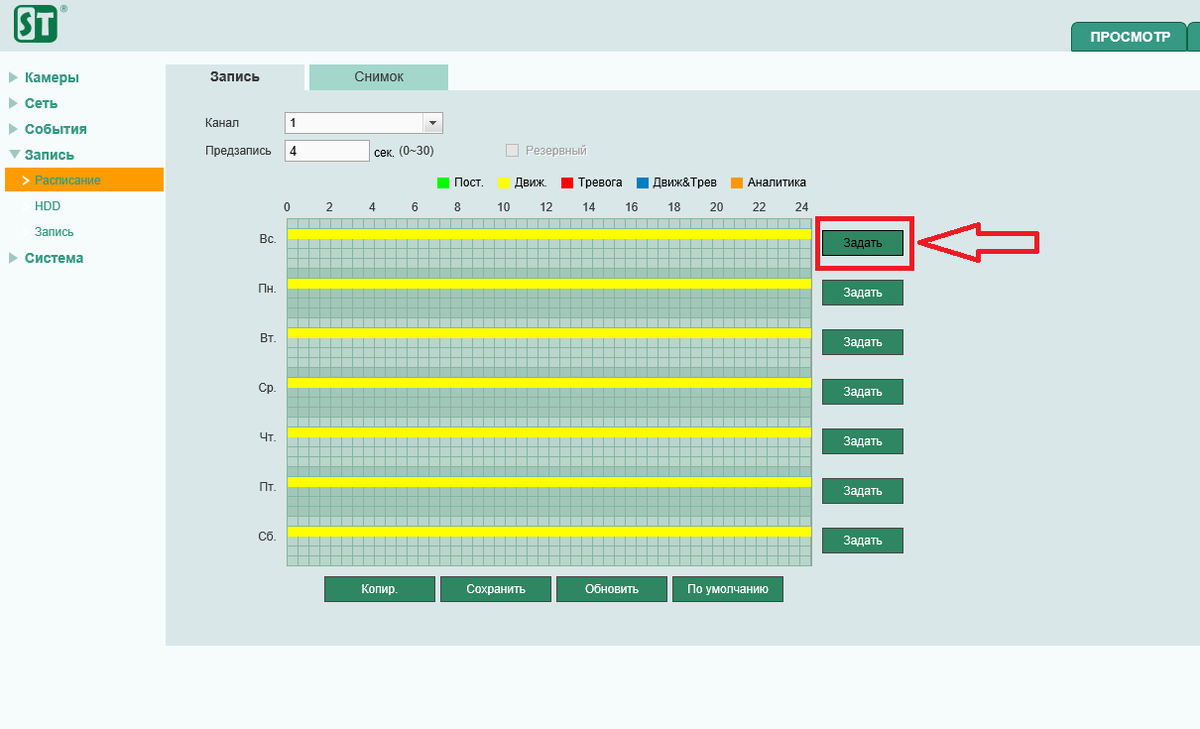Open the HDD sidebar item
This screenshot has height=729, width=1200.
tap(48, 206)
